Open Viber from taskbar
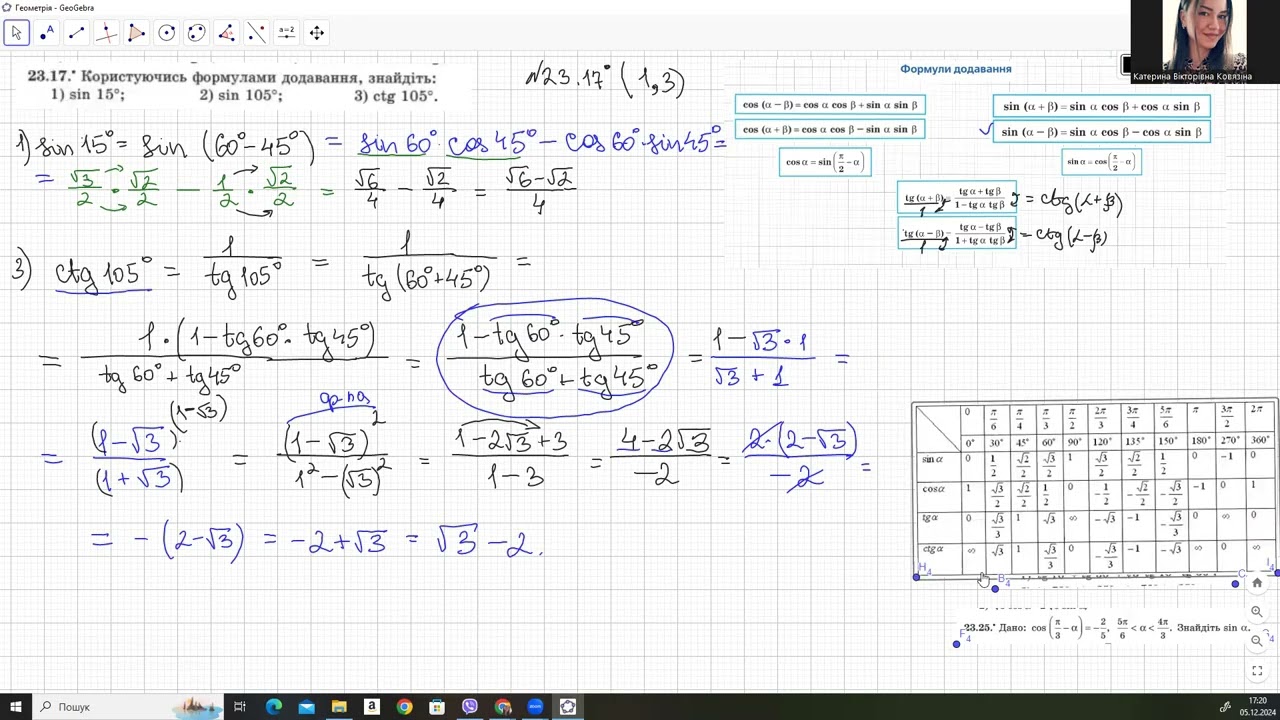The width and height of the screenshot is (1280, 720). [x=470, y=707]
